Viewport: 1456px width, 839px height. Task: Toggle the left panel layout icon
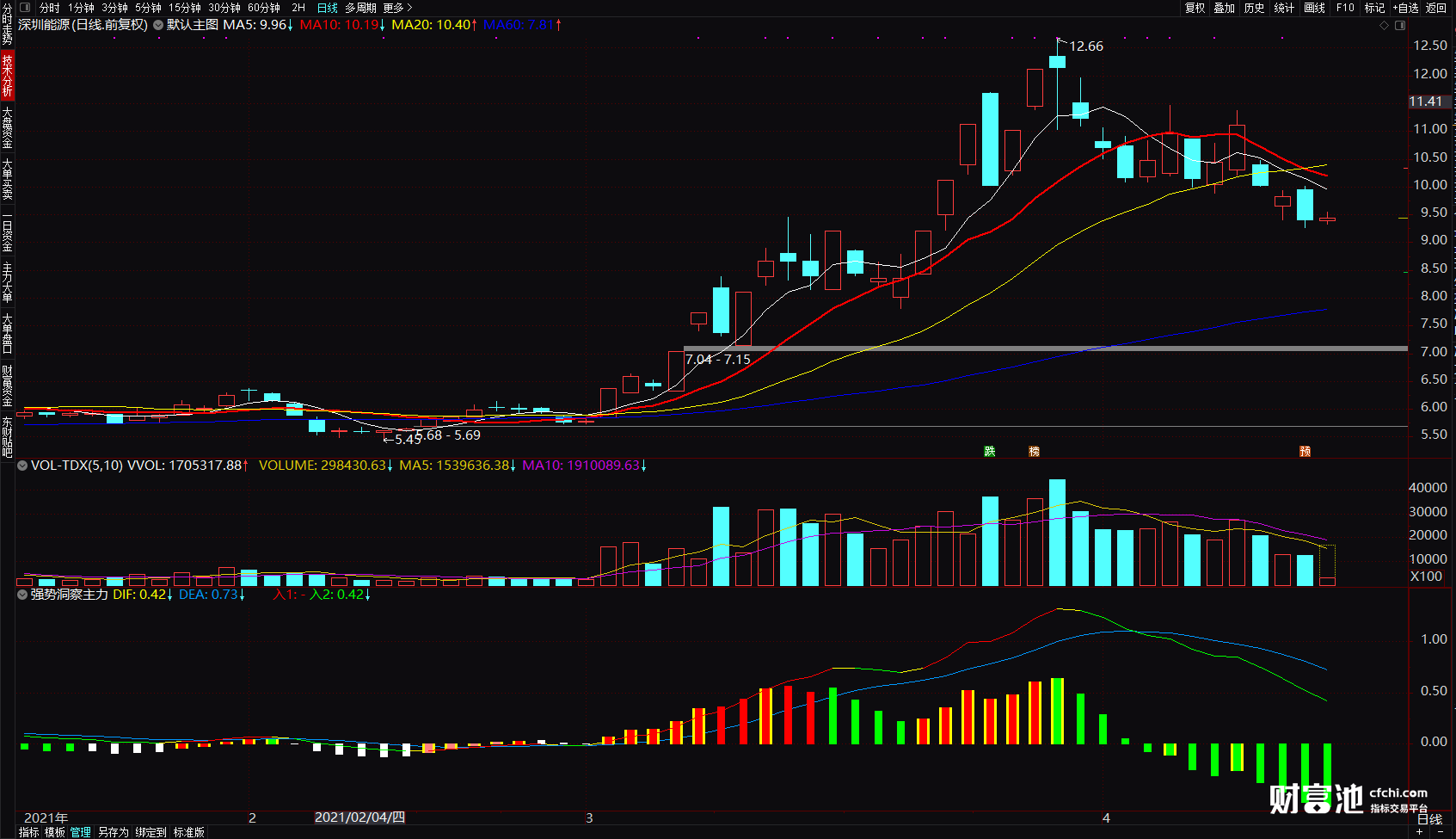click(25, 8)
